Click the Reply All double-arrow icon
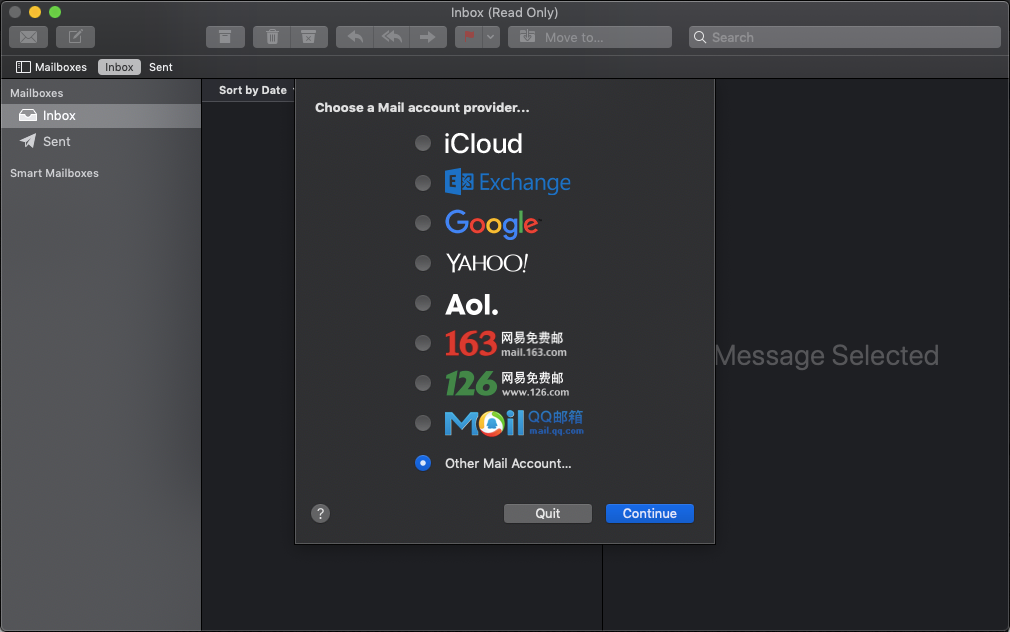This screenshot has width=1010, height=632. point(392,37)
